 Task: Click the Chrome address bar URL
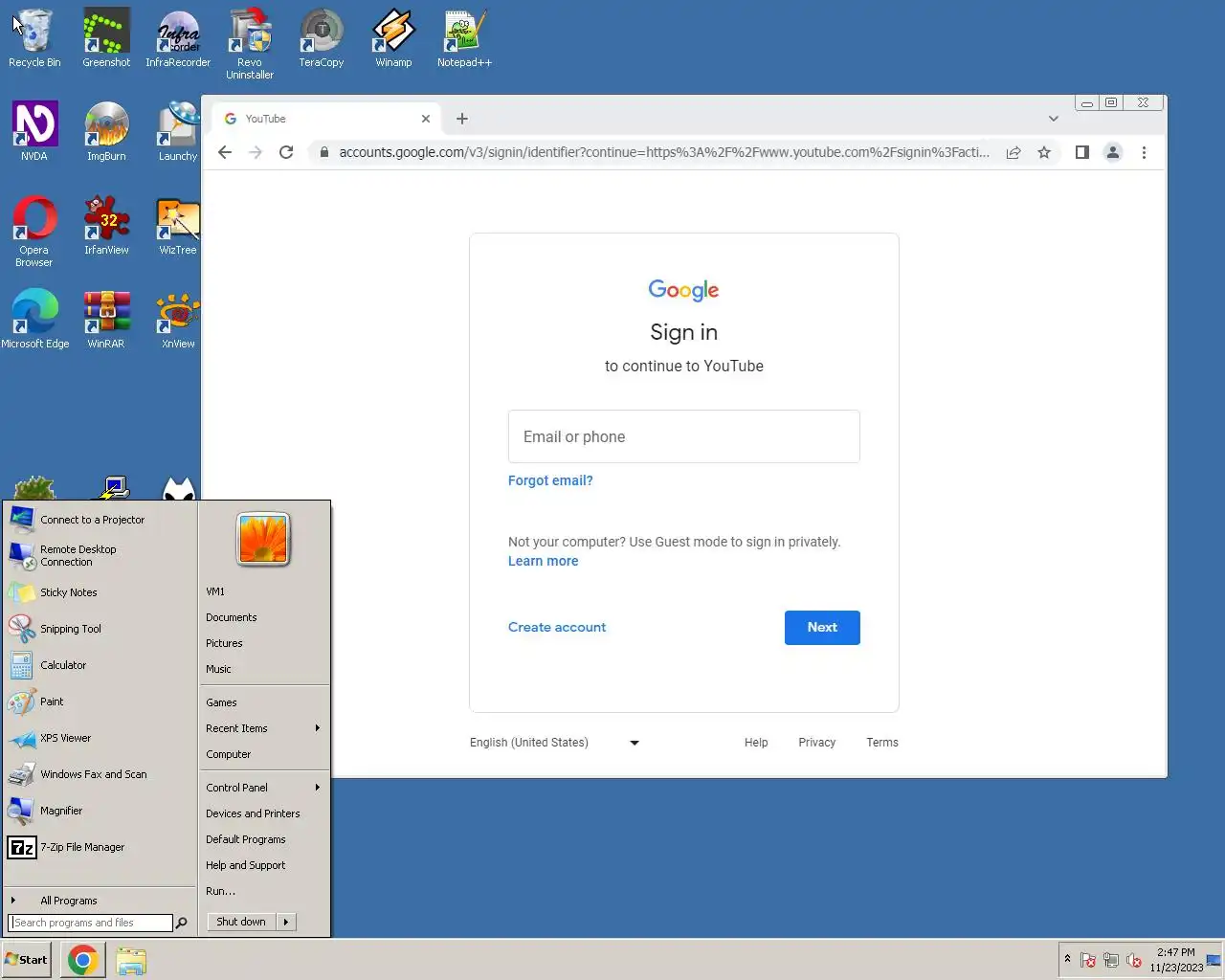click(x=664, y=152)
